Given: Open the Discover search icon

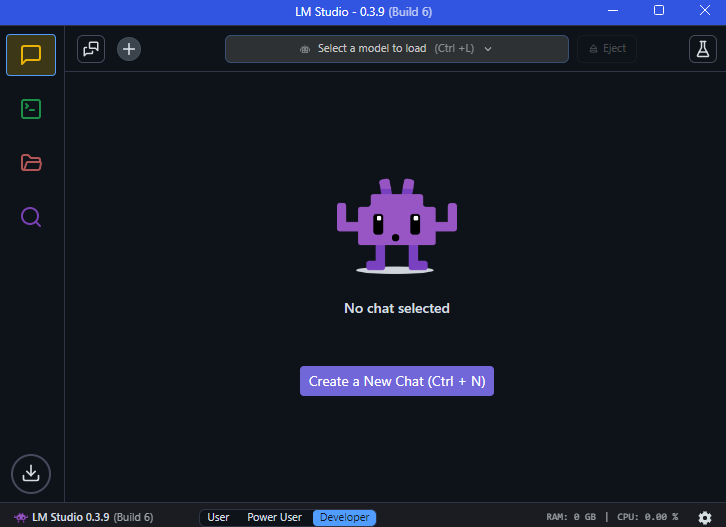Looking at the screenshot, I should tap(31, 217).
